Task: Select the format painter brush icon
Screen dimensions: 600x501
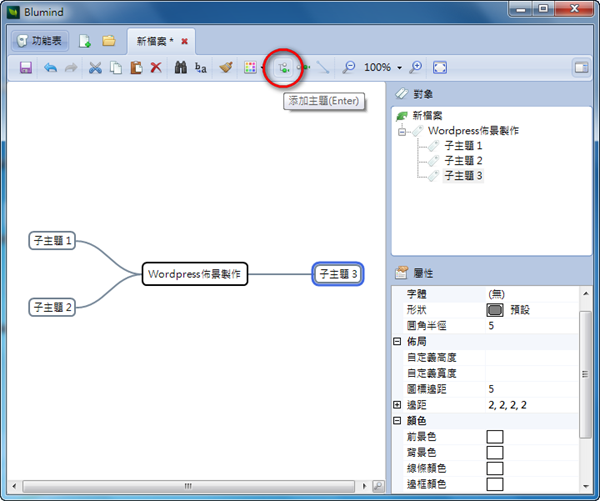Action: 226,67
